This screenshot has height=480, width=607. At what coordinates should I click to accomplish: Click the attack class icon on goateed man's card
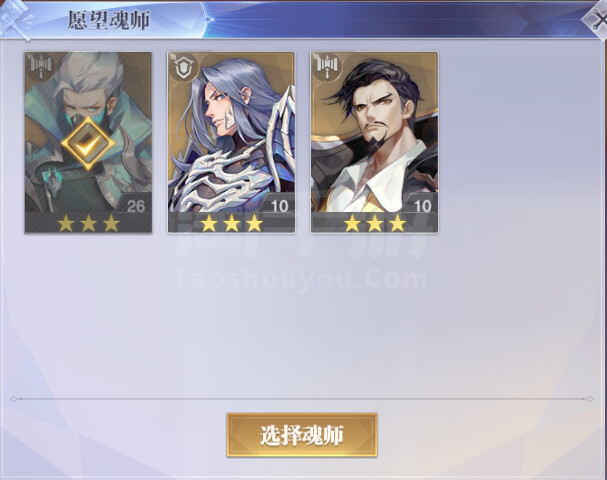coord(328,66)
